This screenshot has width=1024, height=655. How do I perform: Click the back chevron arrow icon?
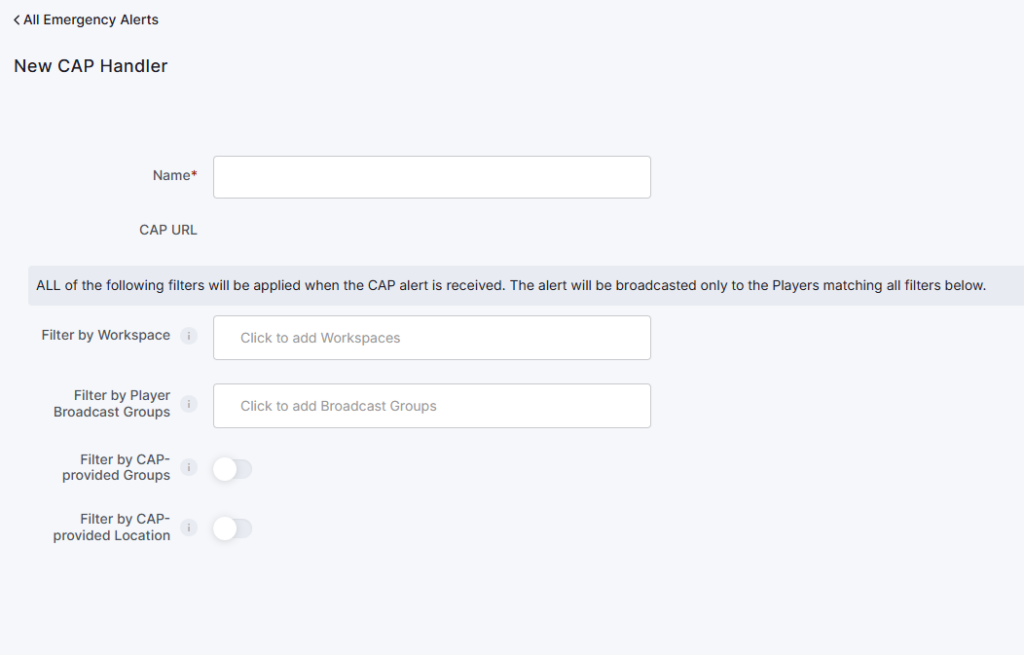point(17,20)
